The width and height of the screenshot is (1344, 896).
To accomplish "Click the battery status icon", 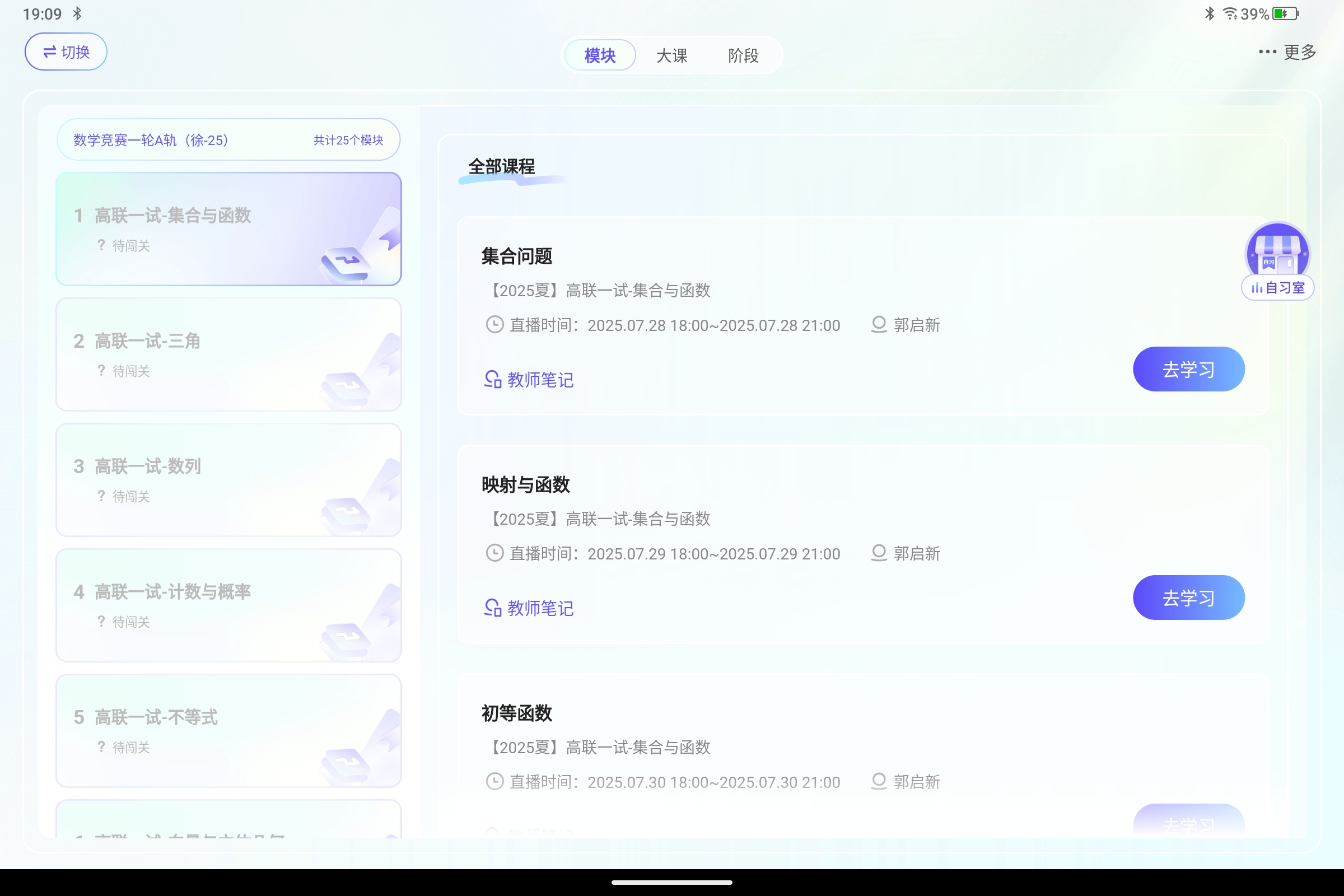I will 1285,13.
